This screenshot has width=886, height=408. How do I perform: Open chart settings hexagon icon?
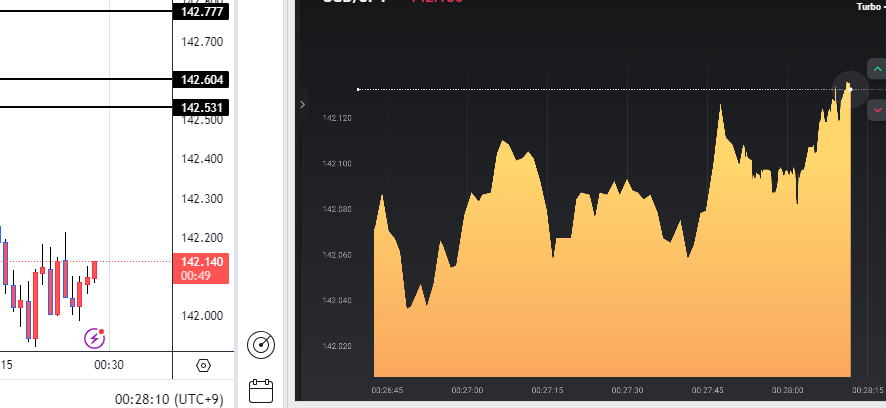(204, 366)
